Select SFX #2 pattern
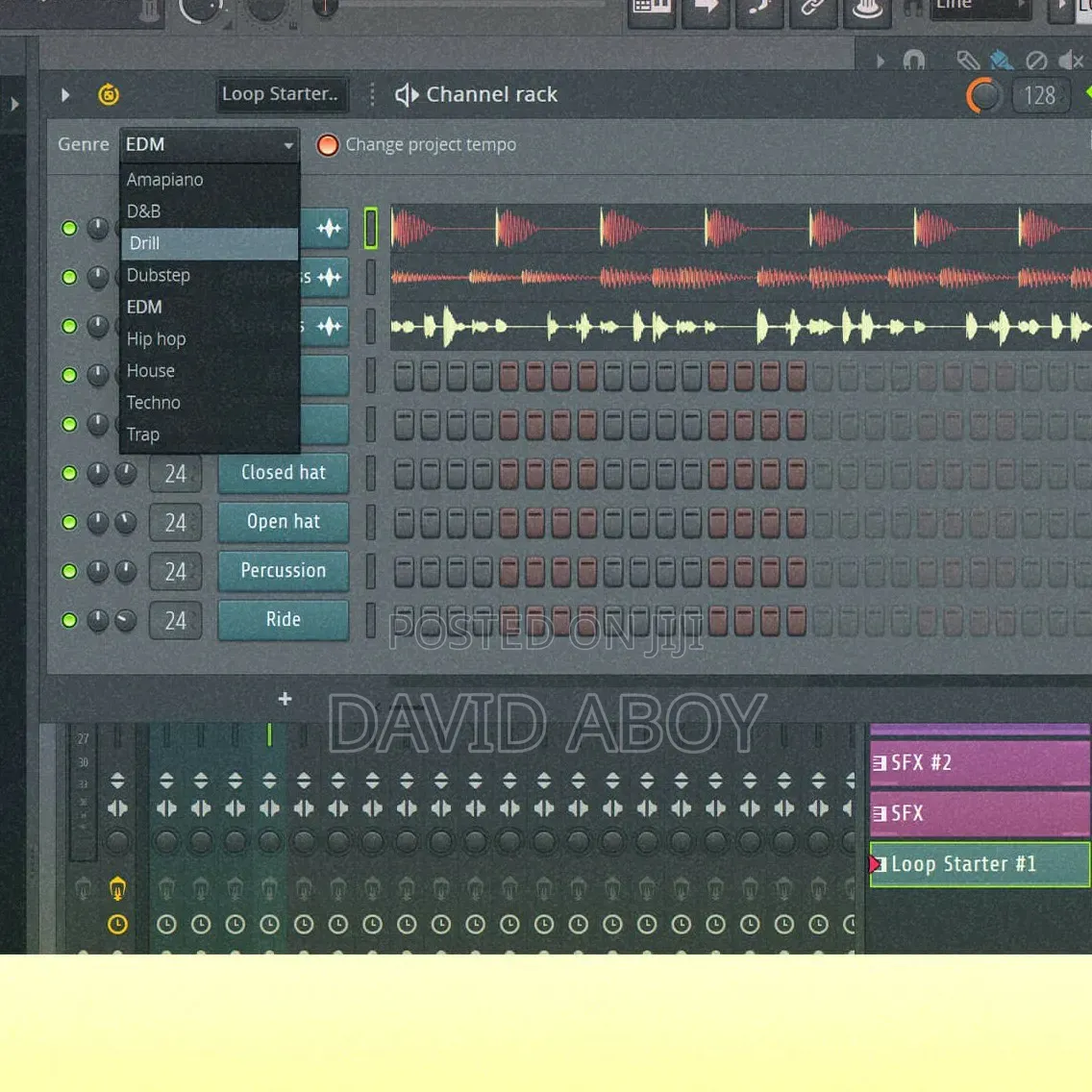This screenshot has height=1092, width=1092. (x=980, y=762)
